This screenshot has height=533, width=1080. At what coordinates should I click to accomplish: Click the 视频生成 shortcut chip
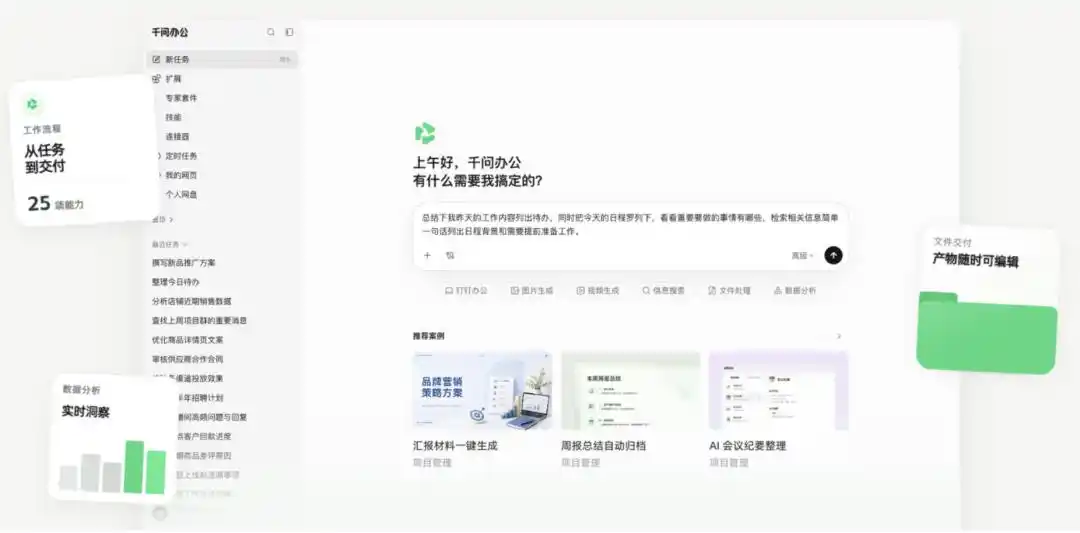click(x=598, y=291)
